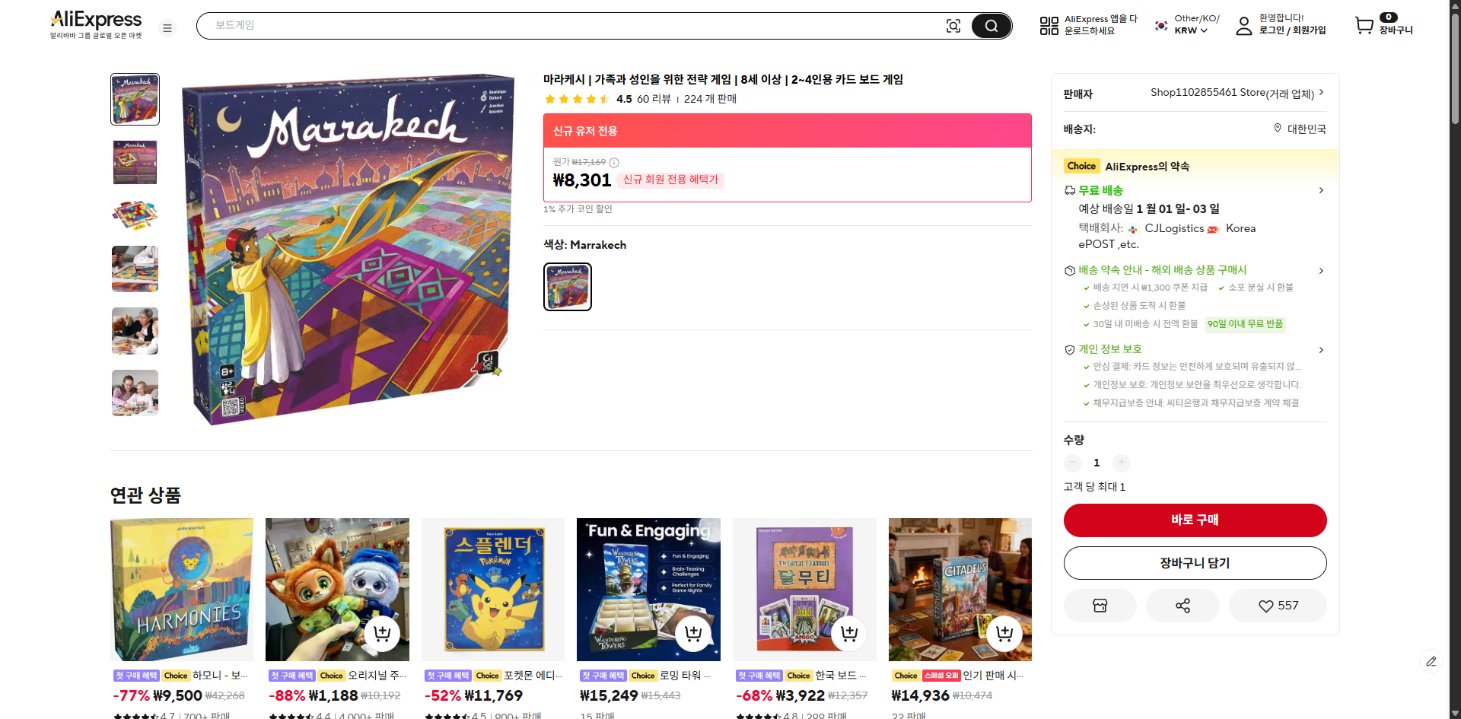Open the shopping cart icon

click(x=1364, y=25)
